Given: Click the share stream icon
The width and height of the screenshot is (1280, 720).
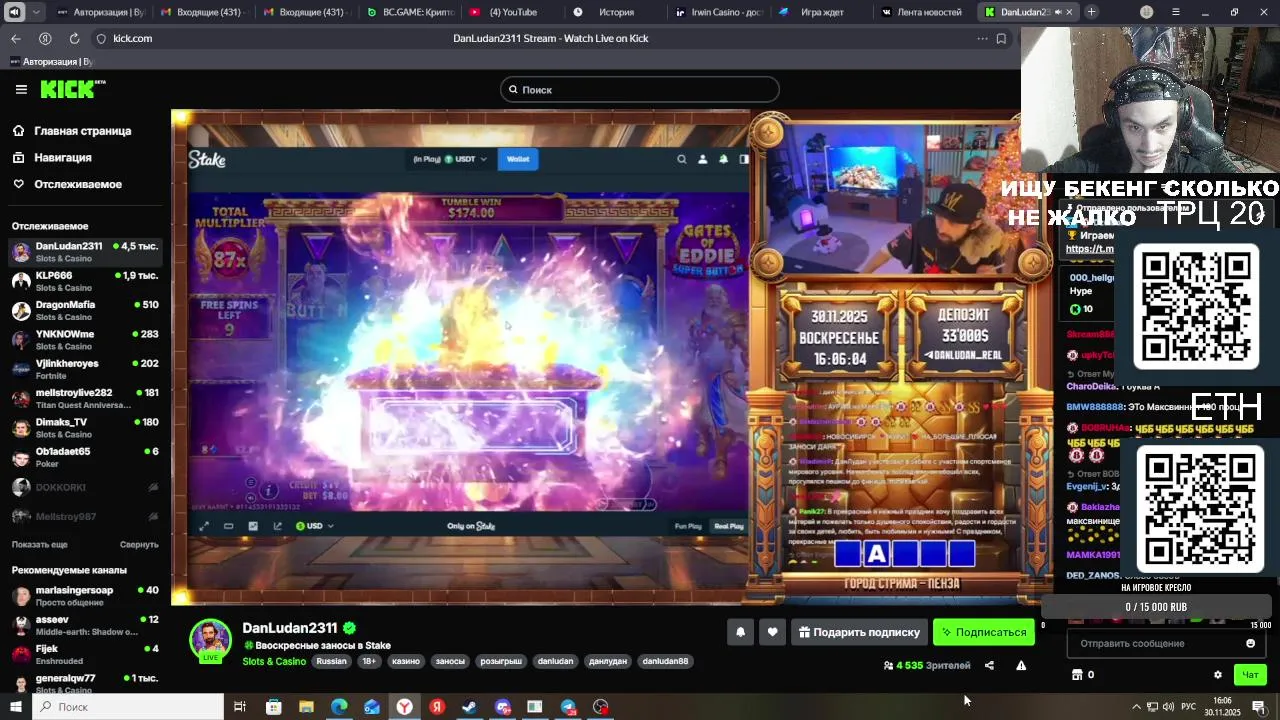Looking at the screenshot, I should point(989,665).
